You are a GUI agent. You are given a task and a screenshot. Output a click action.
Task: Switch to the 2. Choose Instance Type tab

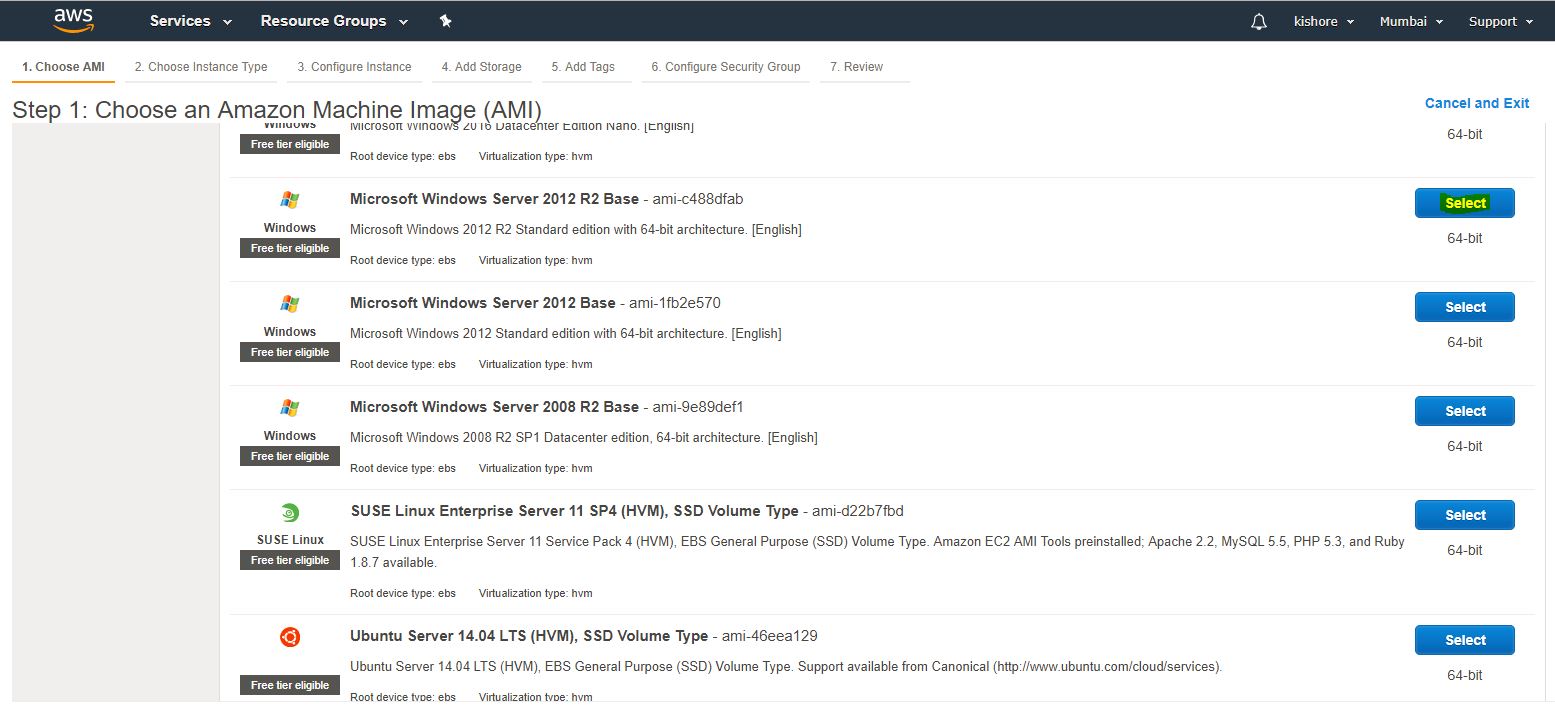coord(201,67)
